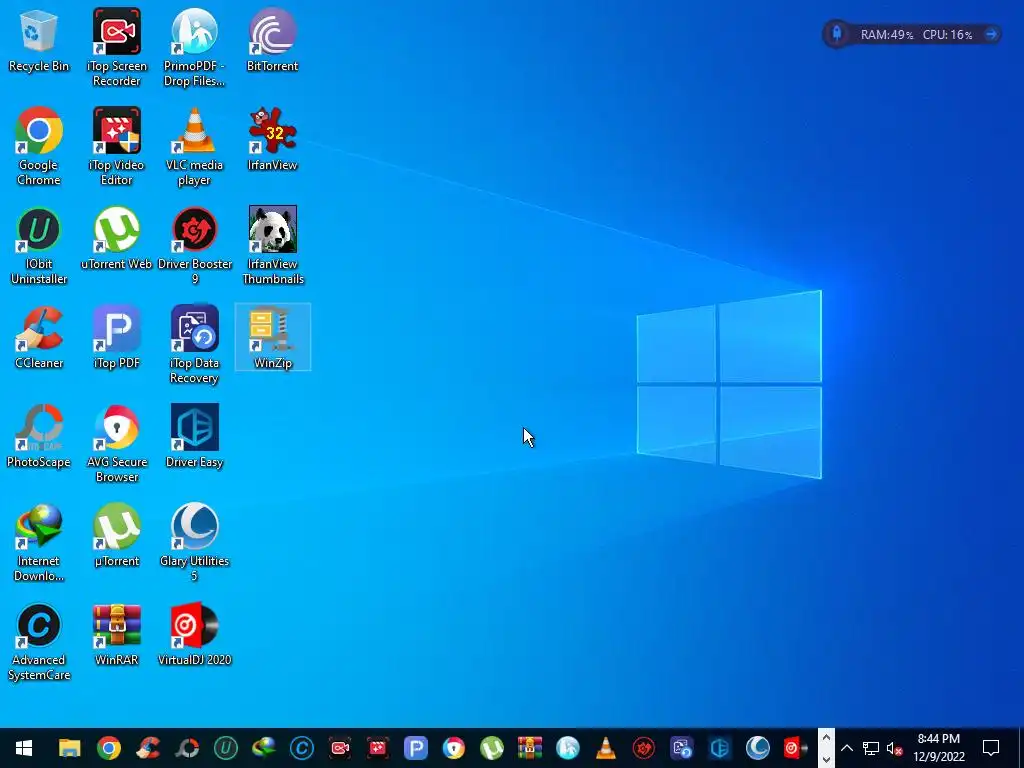Launch Glary Utilities from the taskbar
This screenshot has height=768, width=1024.
758,748
